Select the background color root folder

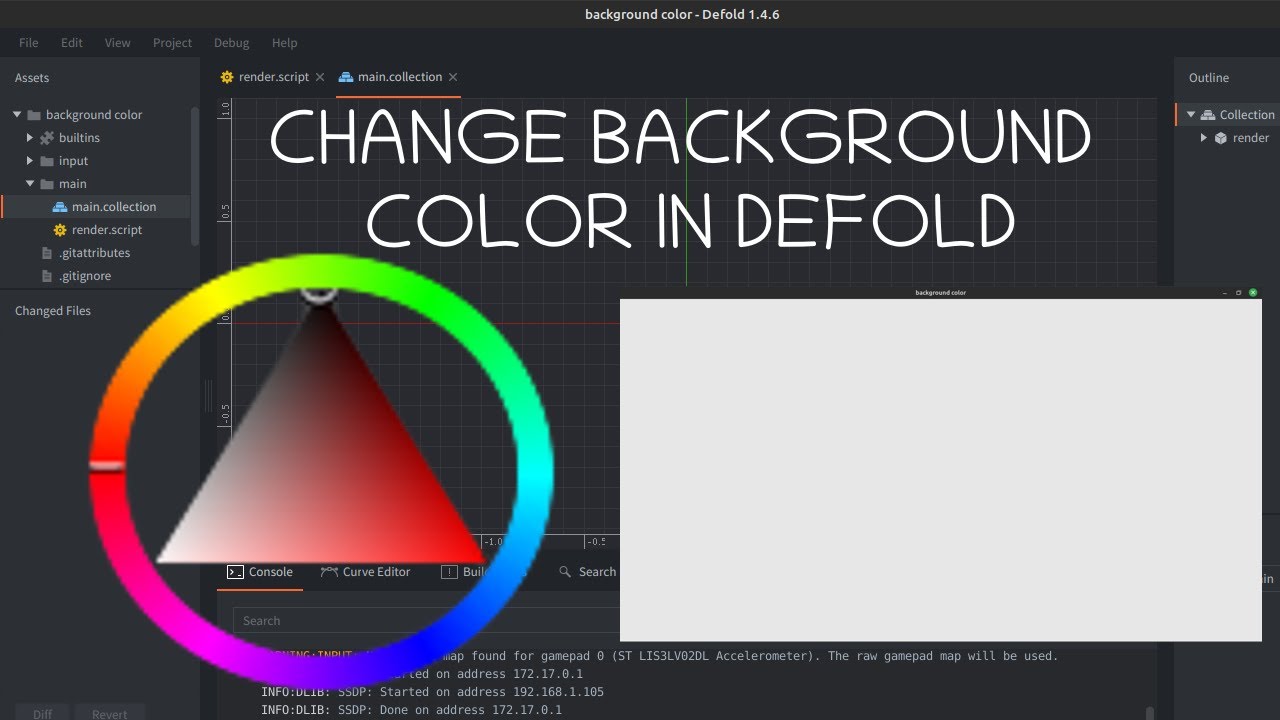95,115
